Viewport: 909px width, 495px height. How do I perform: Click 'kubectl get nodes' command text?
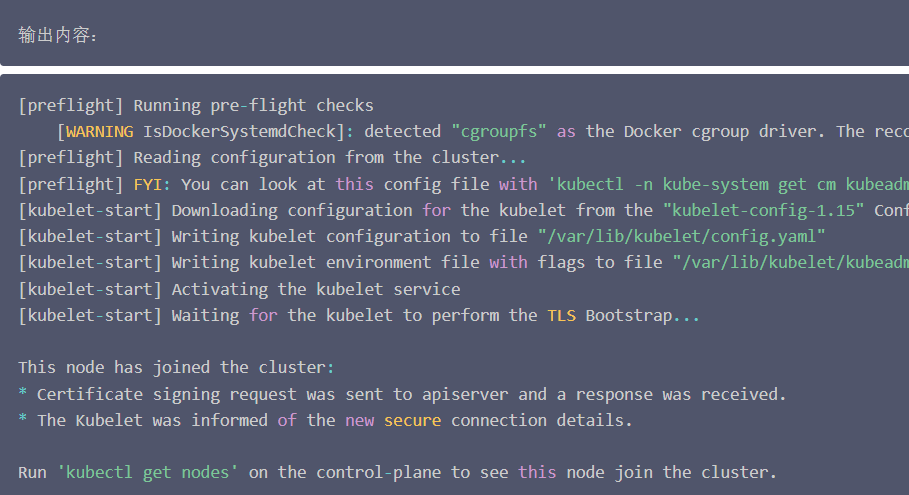point(147,473)
